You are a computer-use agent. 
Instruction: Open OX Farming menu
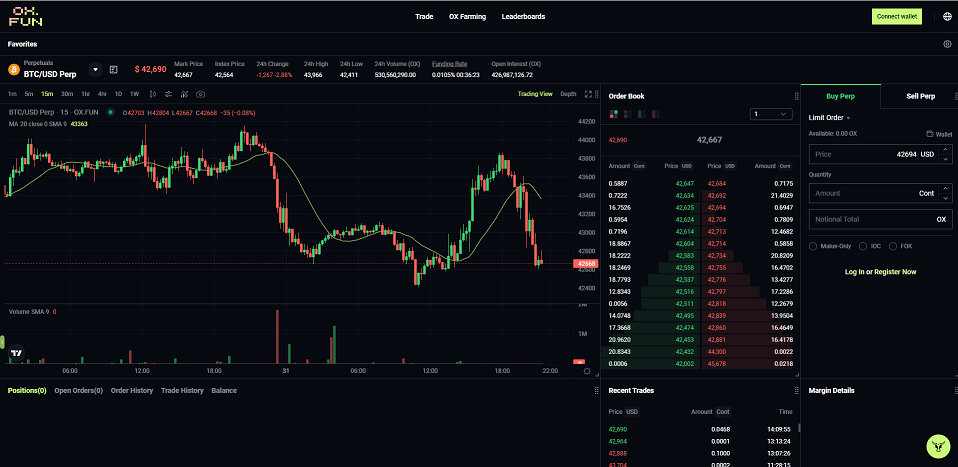(x=467, y=17)
